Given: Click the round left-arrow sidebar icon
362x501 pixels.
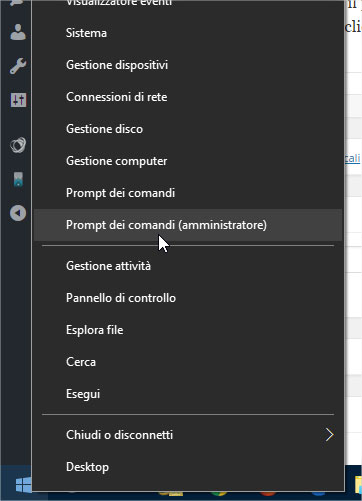Looking at the screenshot, I should [18, 213].
